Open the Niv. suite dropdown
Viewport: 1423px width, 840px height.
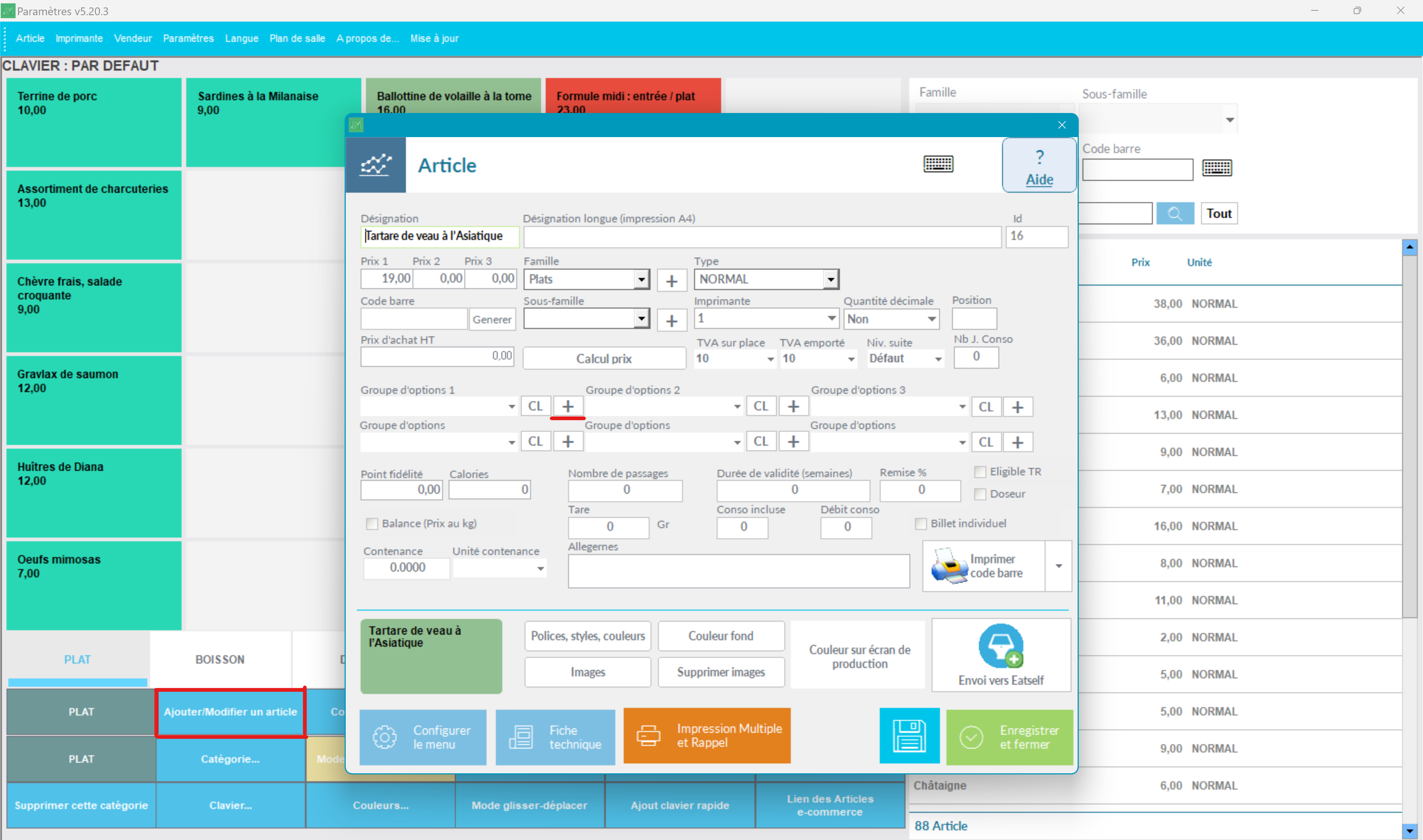tap(905, 358)
